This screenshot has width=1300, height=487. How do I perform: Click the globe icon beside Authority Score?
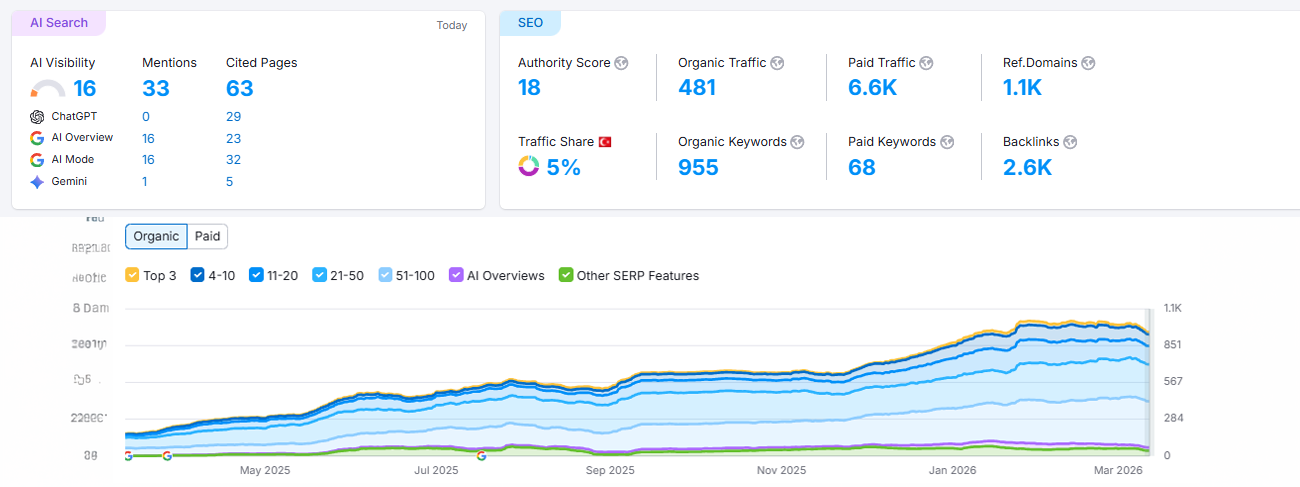tap(621, 63)
